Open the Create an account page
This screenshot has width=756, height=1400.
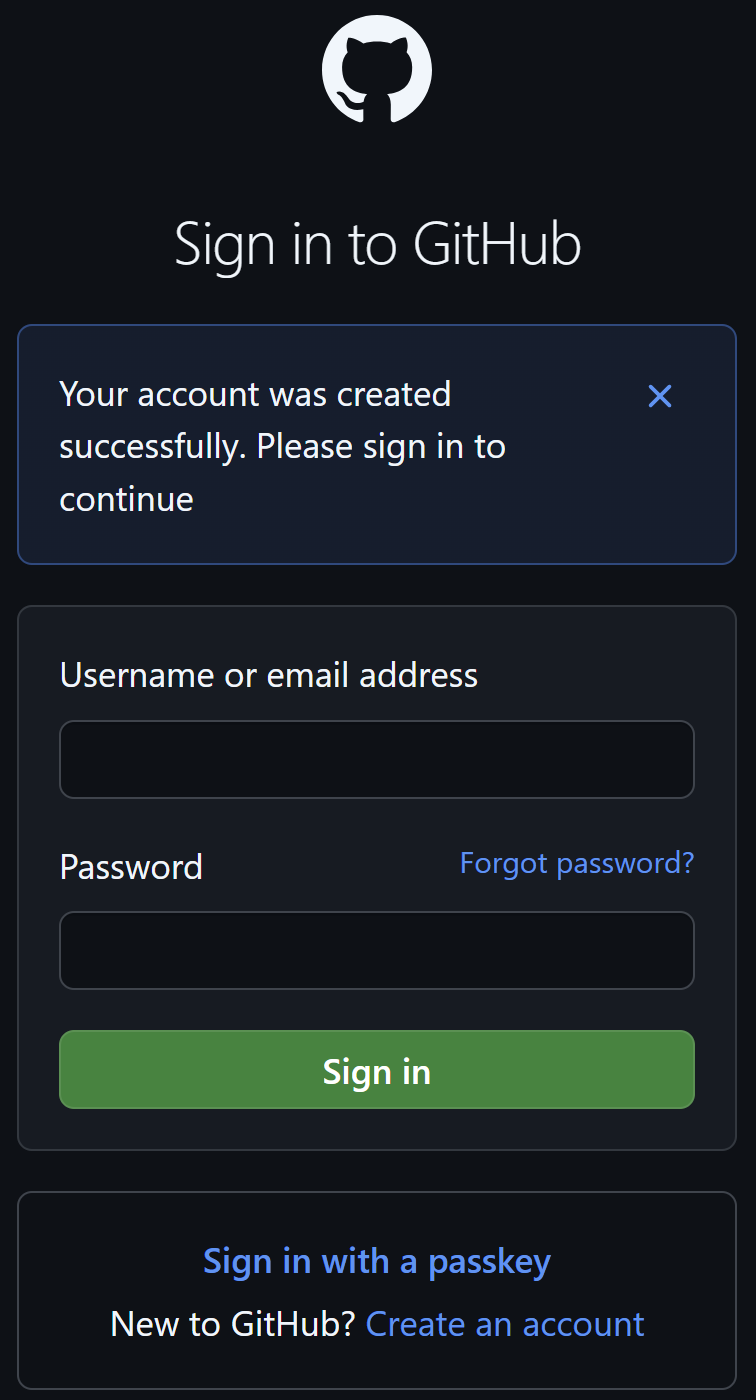click(x=504, y=1323)
